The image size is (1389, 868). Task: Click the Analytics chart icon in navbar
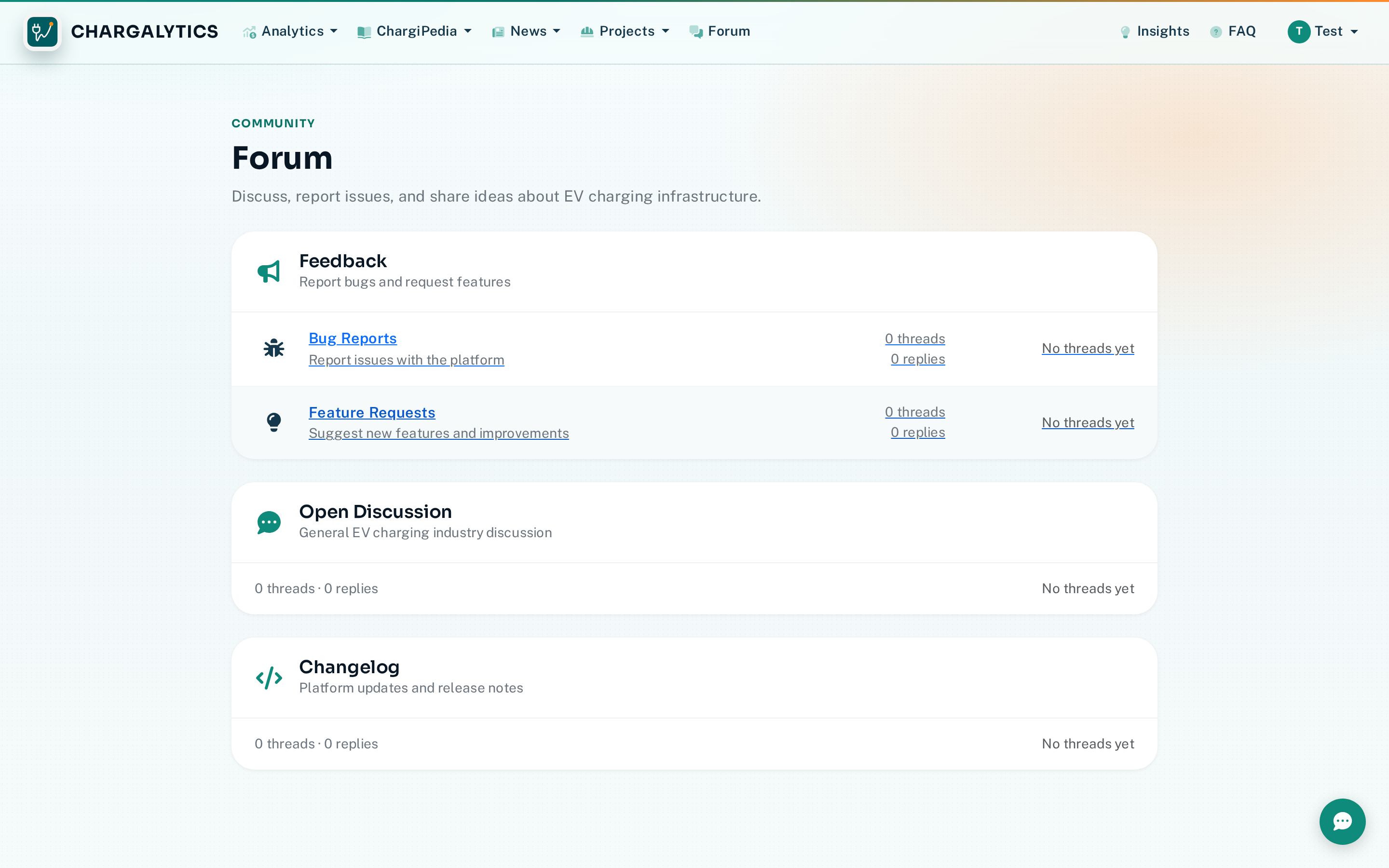point(249,32)
